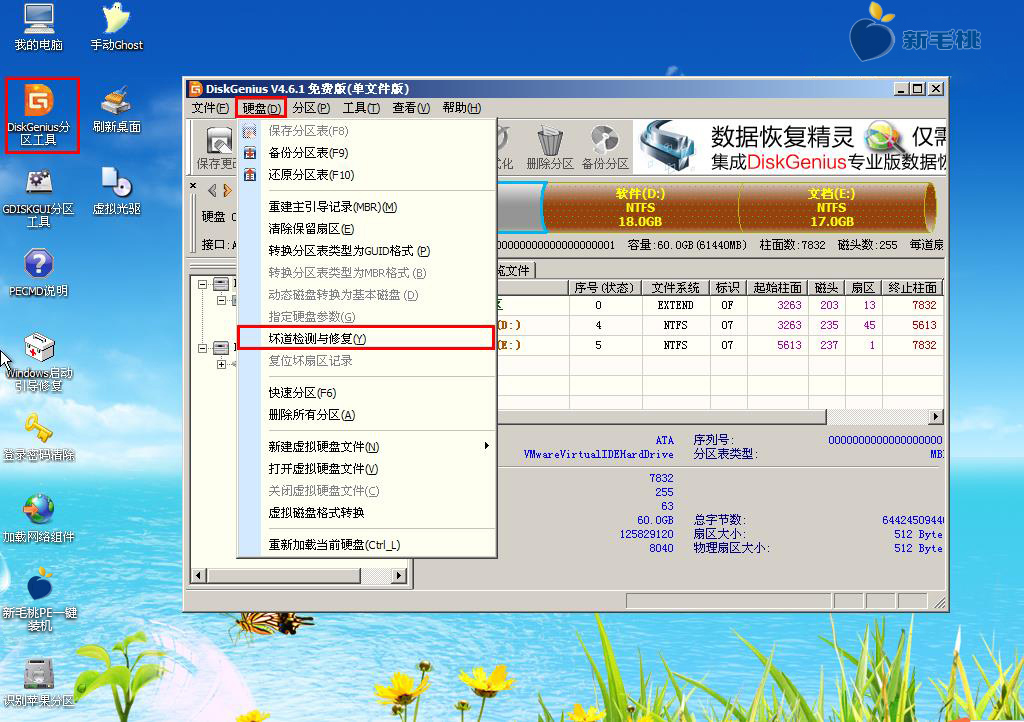Collapse the first disk tree node
Viewport: 1024px width, 722px height.
[202, 284]
